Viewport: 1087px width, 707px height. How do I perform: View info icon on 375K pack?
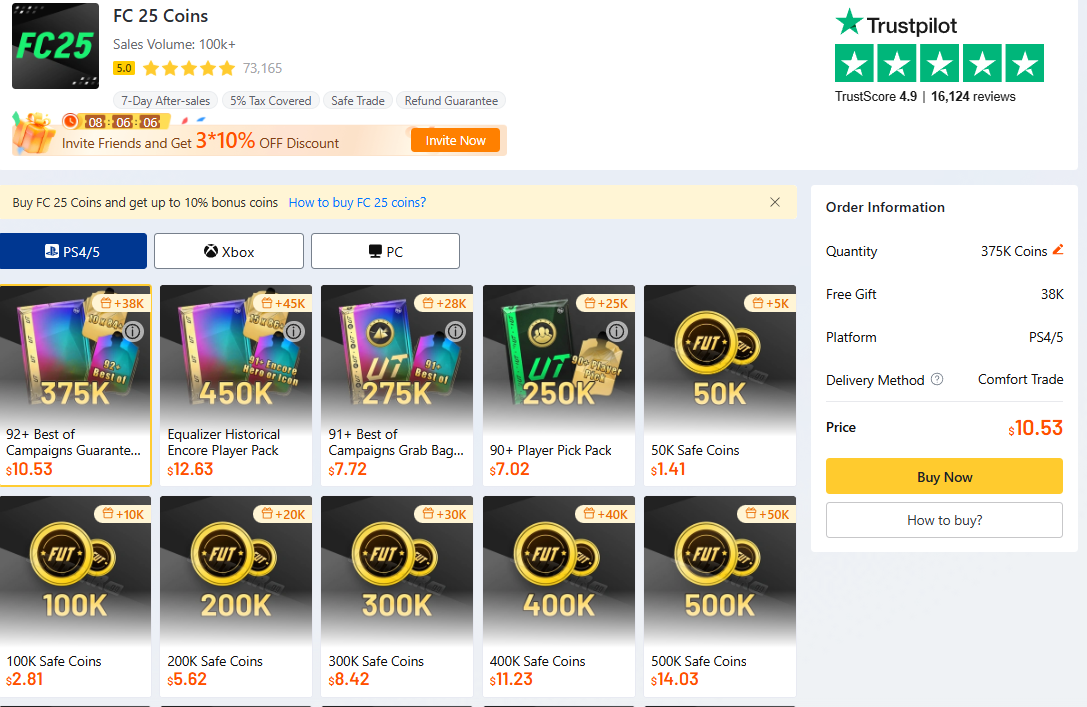[x=133, y=331]
